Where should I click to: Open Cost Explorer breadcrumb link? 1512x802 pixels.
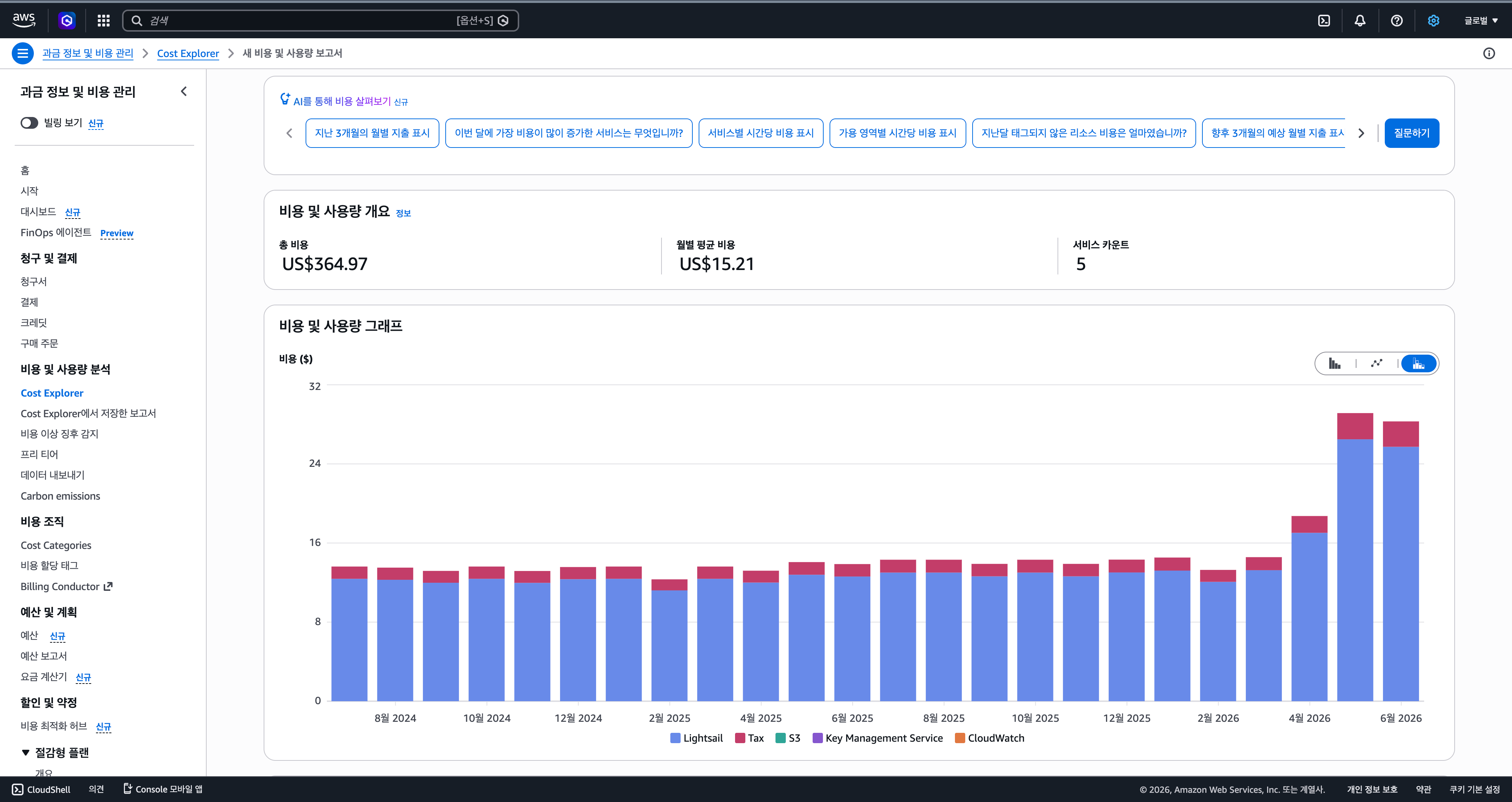tap(188, 53)
